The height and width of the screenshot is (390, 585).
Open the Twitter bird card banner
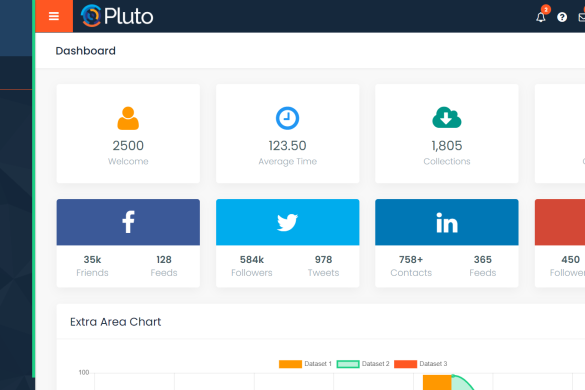tap(287, 222)
